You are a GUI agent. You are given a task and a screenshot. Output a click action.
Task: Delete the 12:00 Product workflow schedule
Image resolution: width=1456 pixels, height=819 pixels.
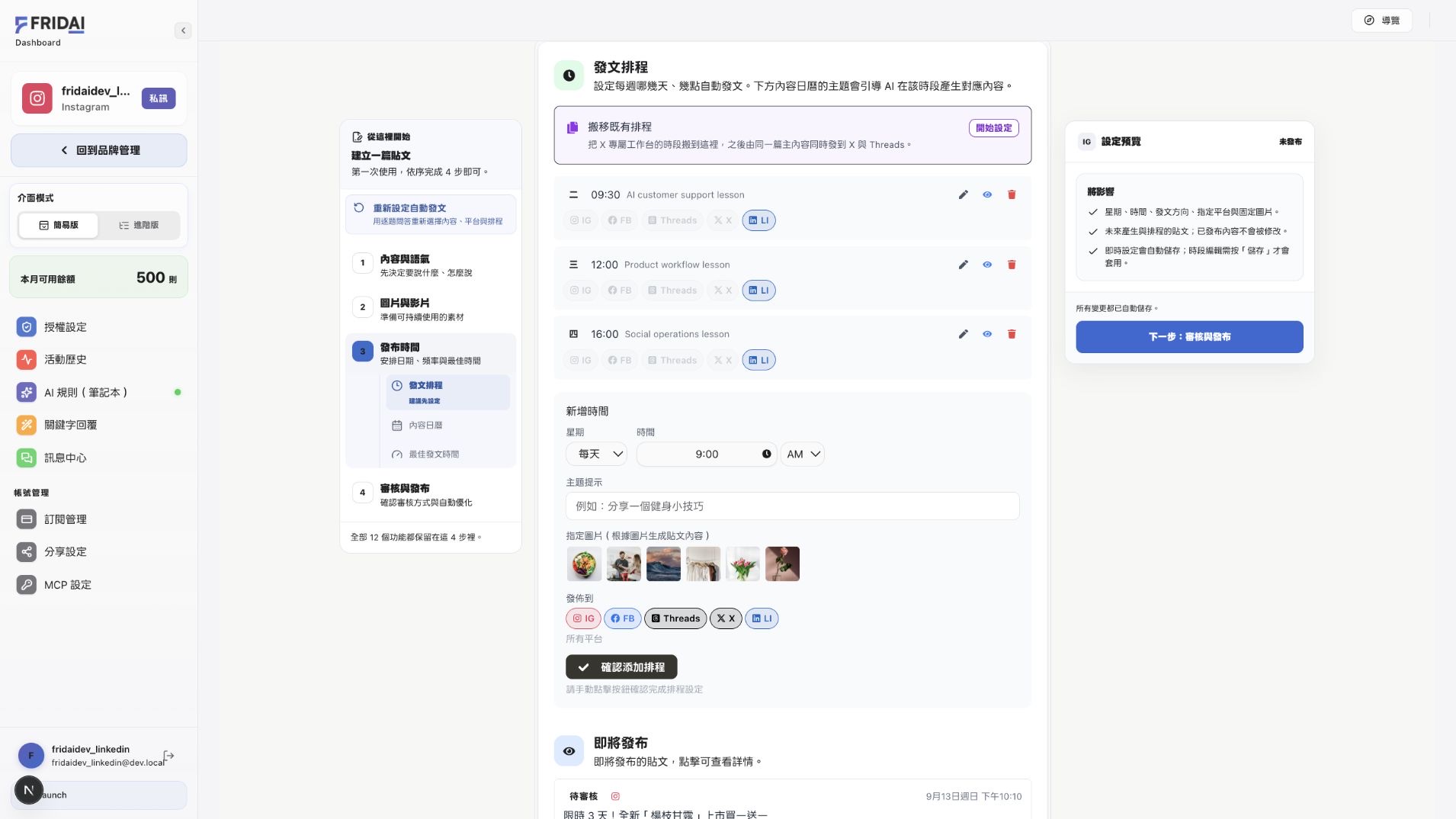(1012, 265)
